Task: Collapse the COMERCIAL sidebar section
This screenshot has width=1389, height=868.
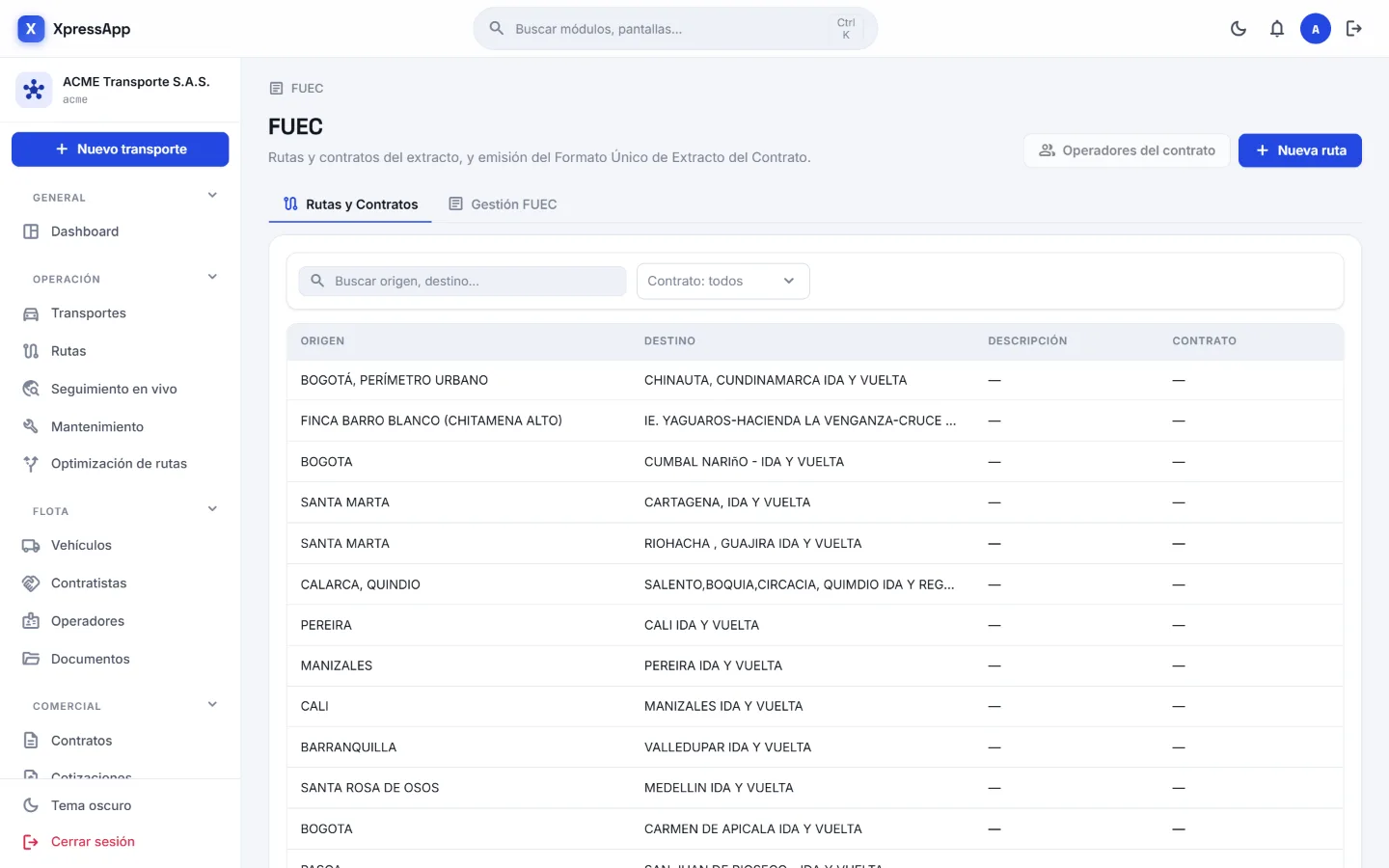Action: point(212,705)
